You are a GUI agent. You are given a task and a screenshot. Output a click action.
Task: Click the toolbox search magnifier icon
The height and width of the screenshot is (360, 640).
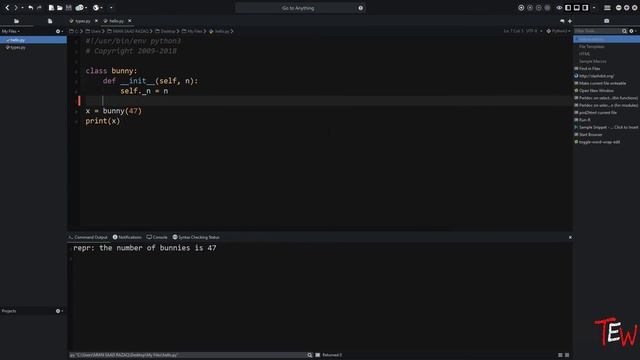[624, 31]
